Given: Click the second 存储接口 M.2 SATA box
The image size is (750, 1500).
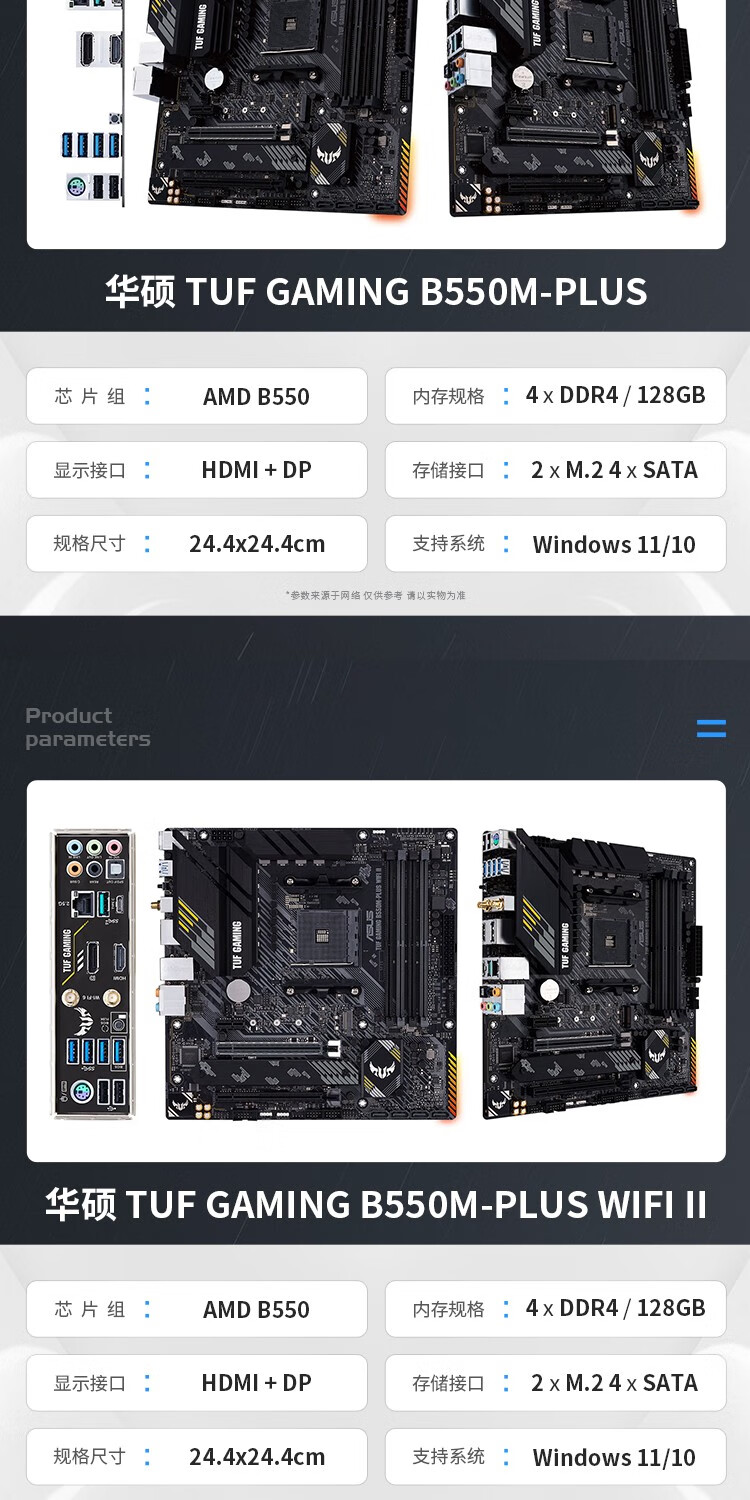Looking at the screenshot, I should click(556, 1383).
